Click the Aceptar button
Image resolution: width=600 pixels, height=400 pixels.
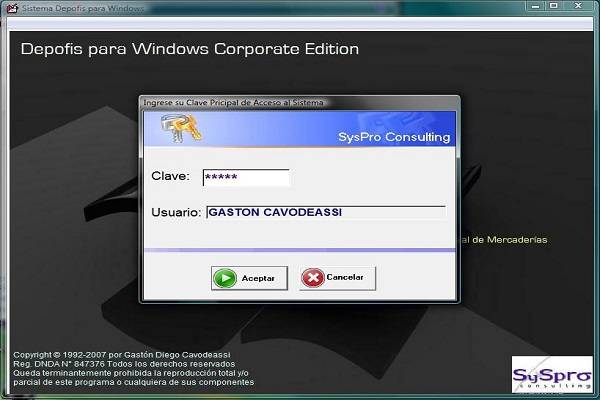tap(249, 278)
